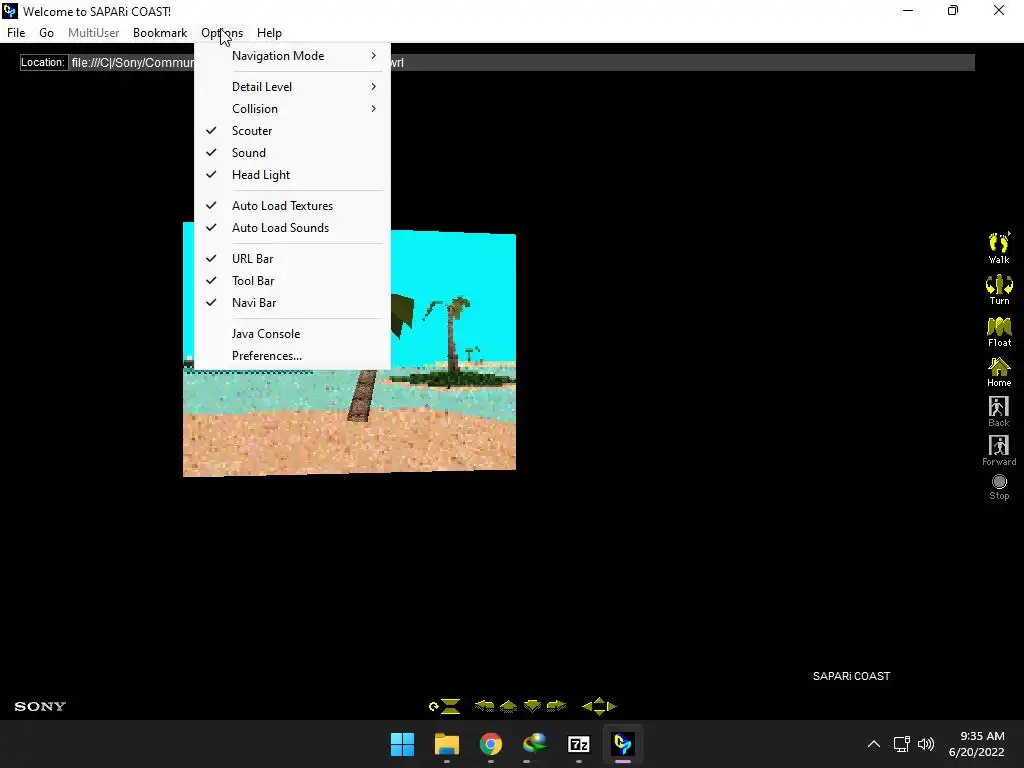Hide the Navi Bar
The height and width of the screenshot is (768, 1024).
tap(292, 303)
